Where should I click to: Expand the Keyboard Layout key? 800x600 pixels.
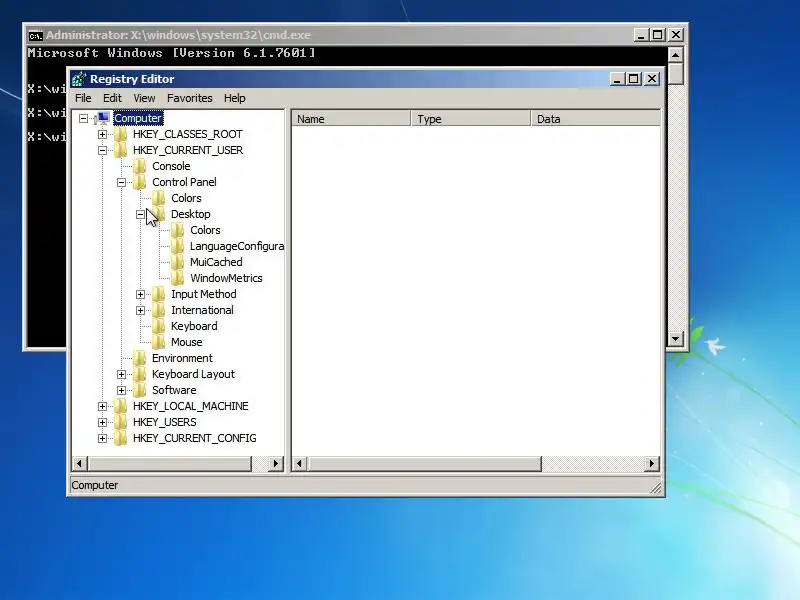[x=121, y=374]
